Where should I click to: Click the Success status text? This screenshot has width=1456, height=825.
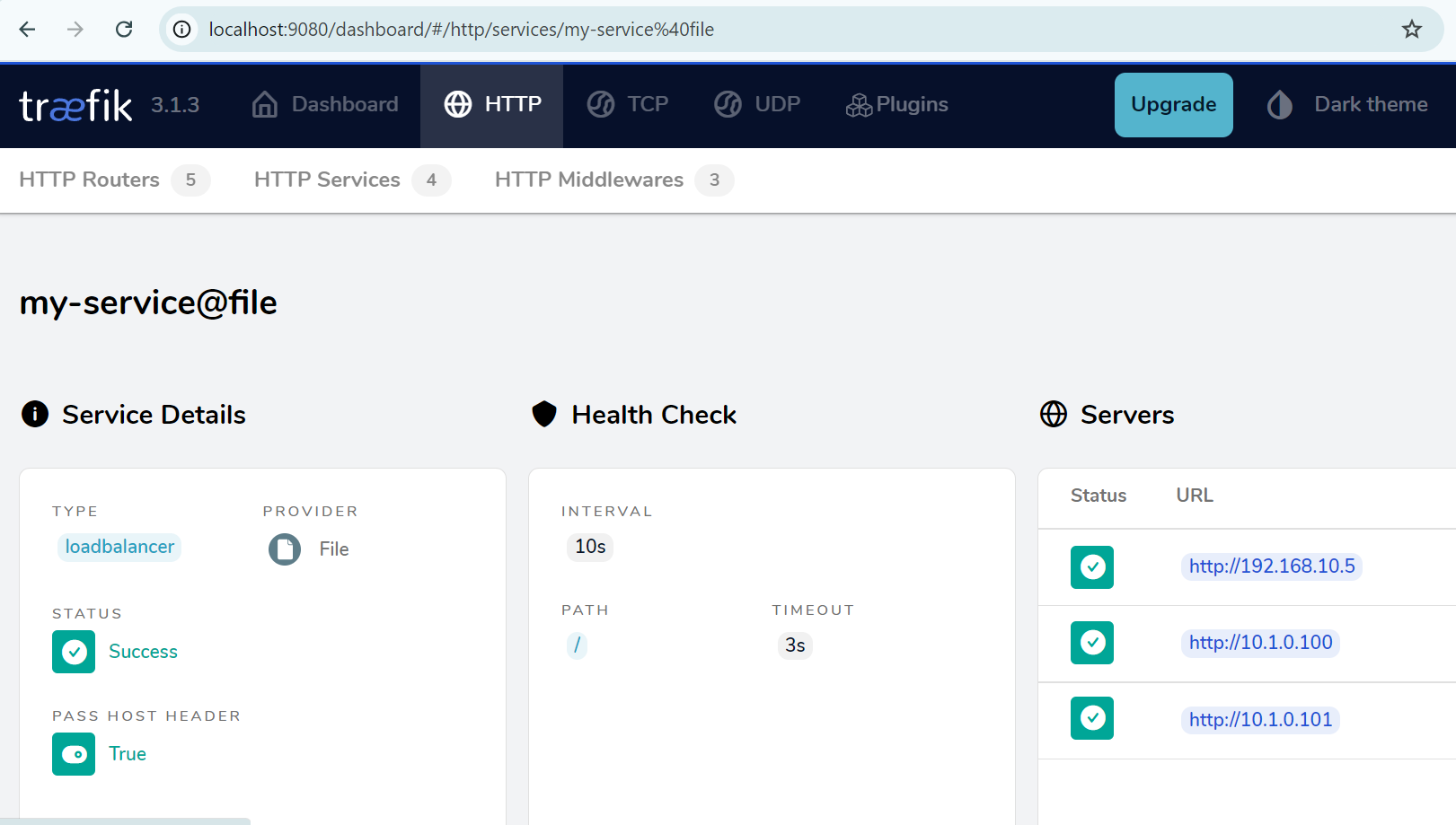pos(143,652)
